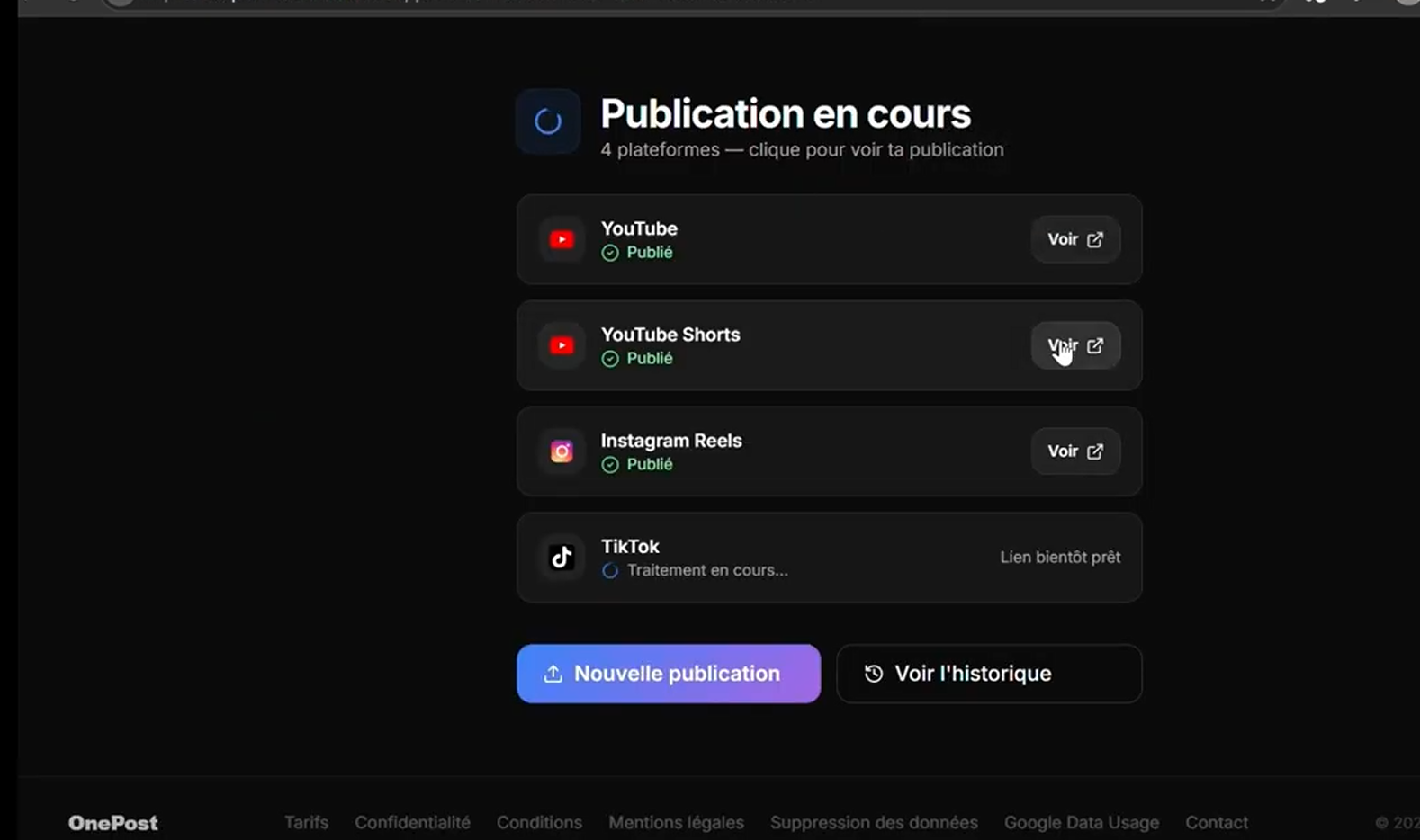The width and height of the screenshot is (1420, 840).
Task: Click the 'Instagram Reels' platform name
Action: click(671, 441)
